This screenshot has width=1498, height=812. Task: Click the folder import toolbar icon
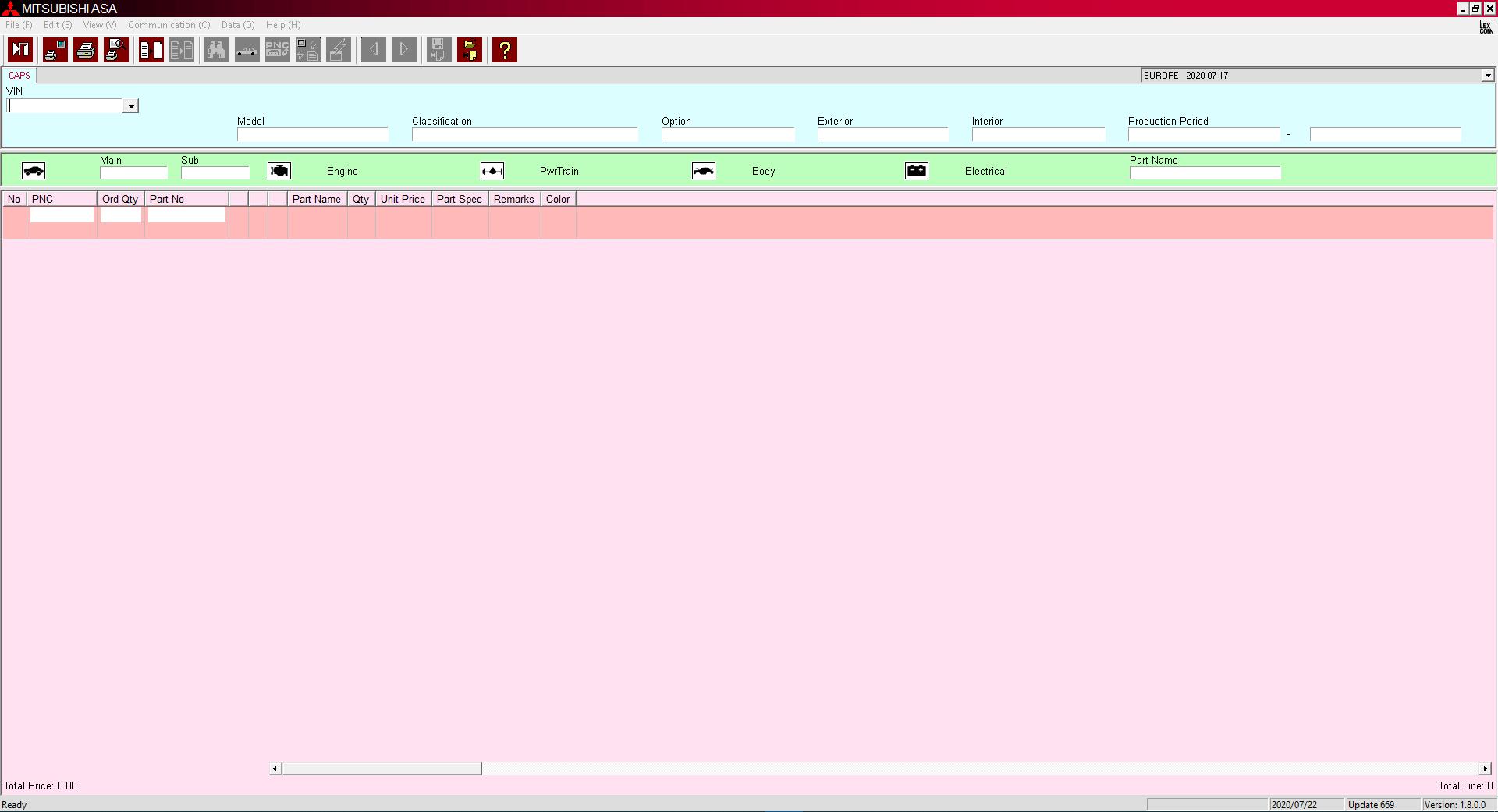tap(470, 51)
